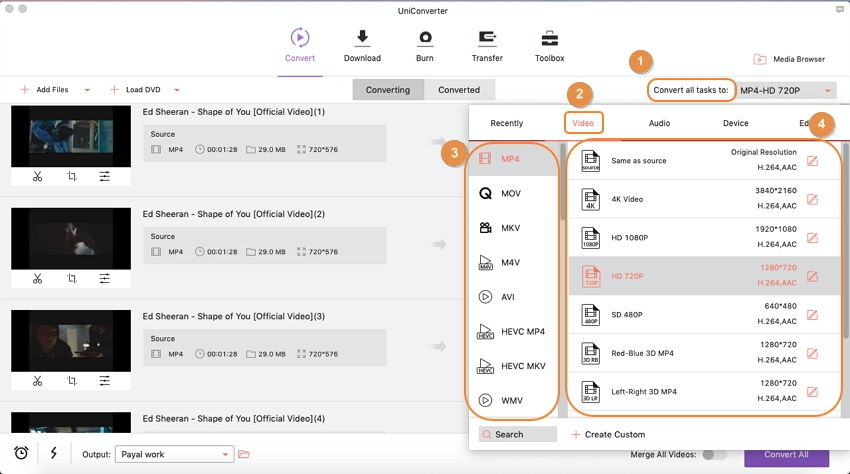Image resolution: width=850 pixels, height=474 pixels.
Task: Trim video (3) with scissors icon
Action: pyautogui.click(x=37, y=381)
